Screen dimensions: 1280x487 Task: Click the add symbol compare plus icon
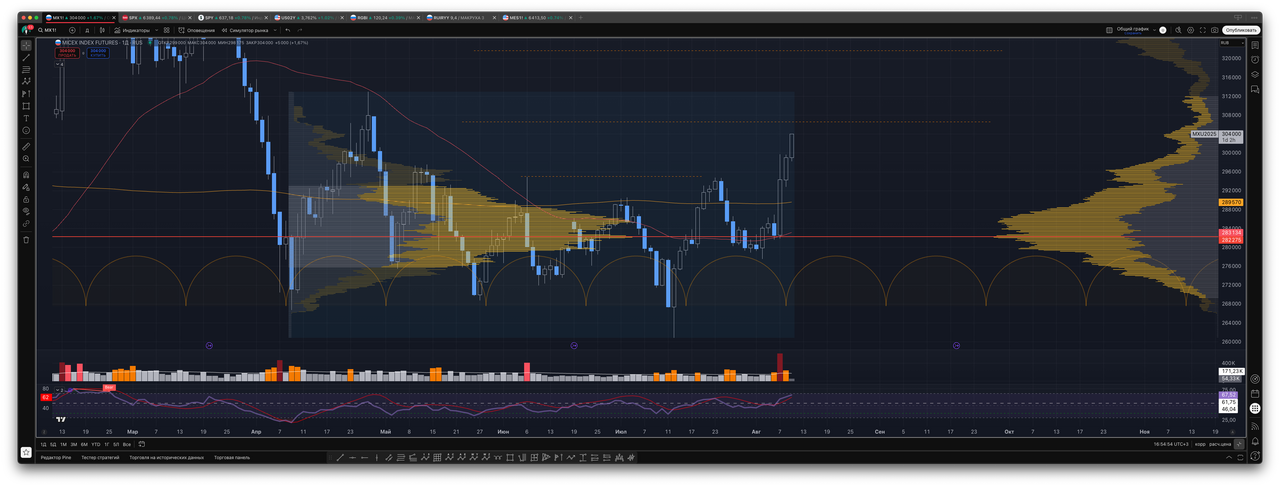click(x=72, y=30)
